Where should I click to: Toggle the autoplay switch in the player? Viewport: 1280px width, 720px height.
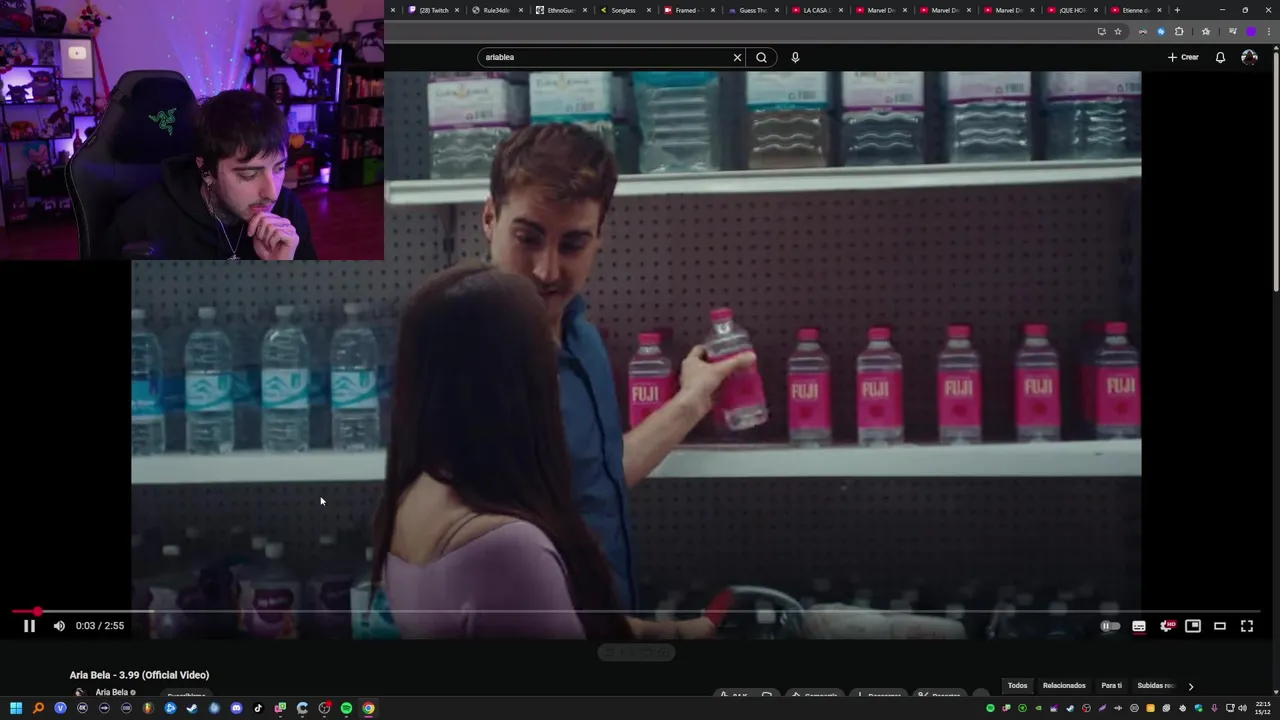tap(1110, 626)
